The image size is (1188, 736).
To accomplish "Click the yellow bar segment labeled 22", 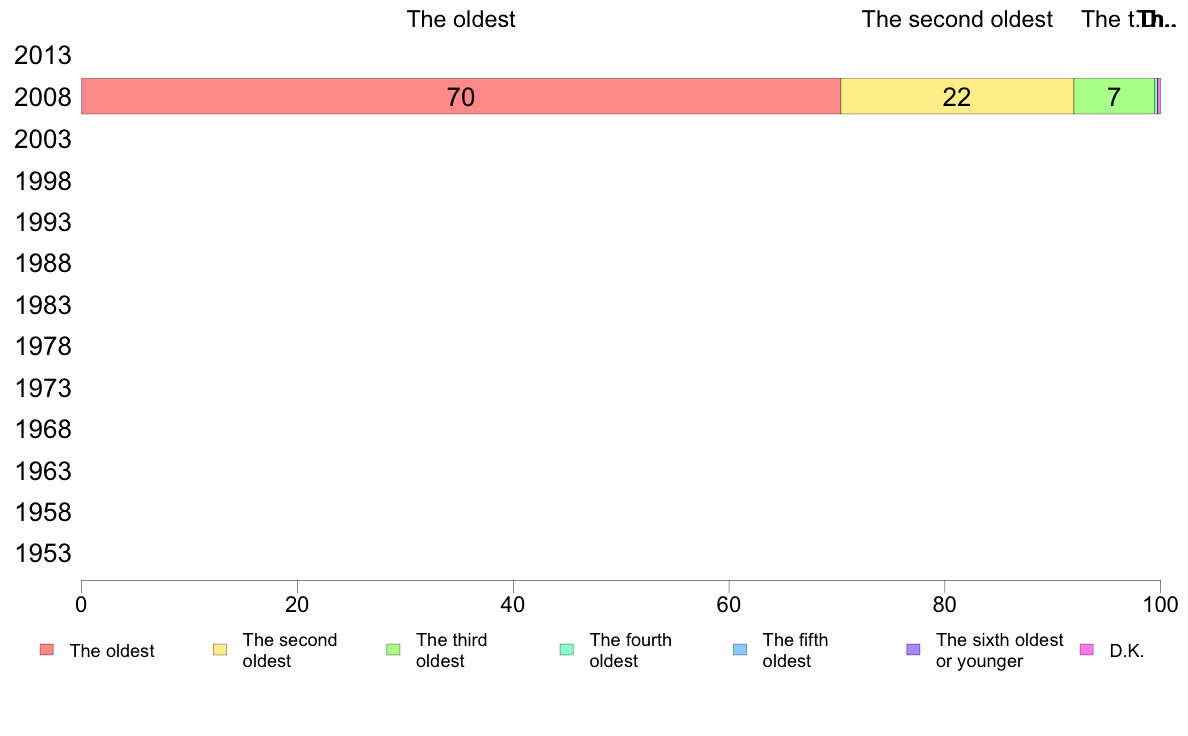I will click(x=957, y=96).
